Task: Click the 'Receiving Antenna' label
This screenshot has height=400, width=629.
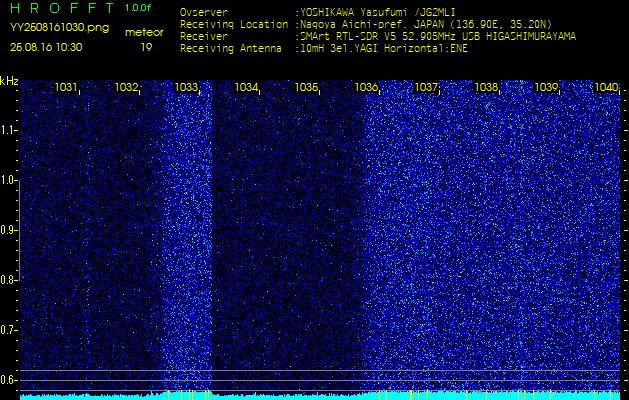Action: pyautogui.click(x=231, y=49)
